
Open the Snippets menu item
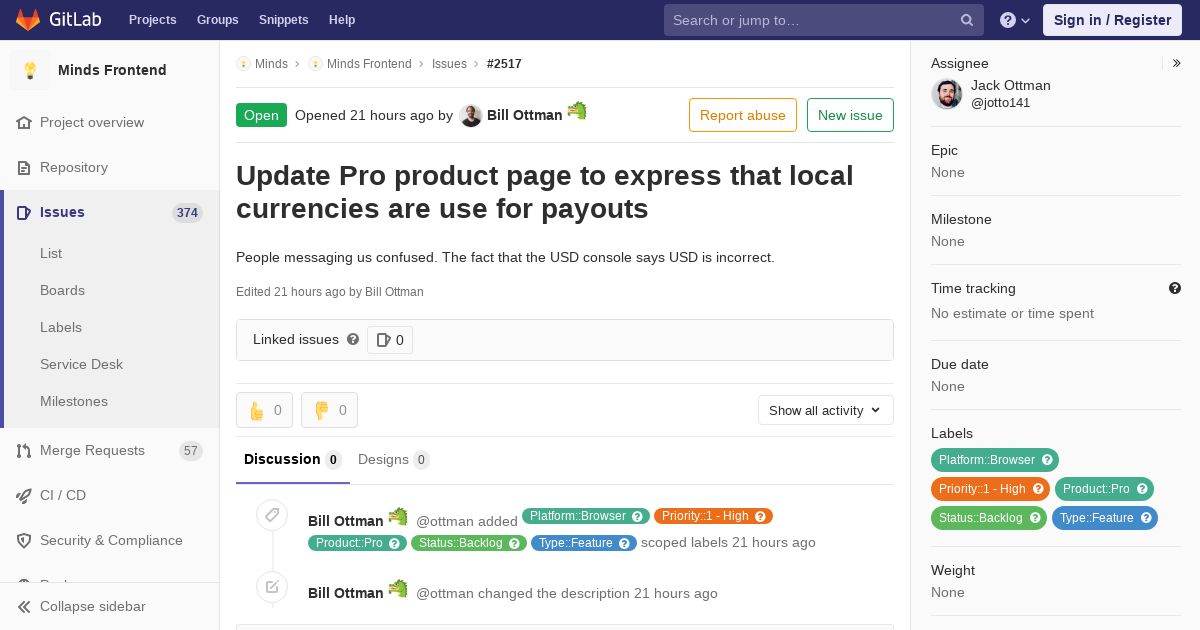[283, 20]
